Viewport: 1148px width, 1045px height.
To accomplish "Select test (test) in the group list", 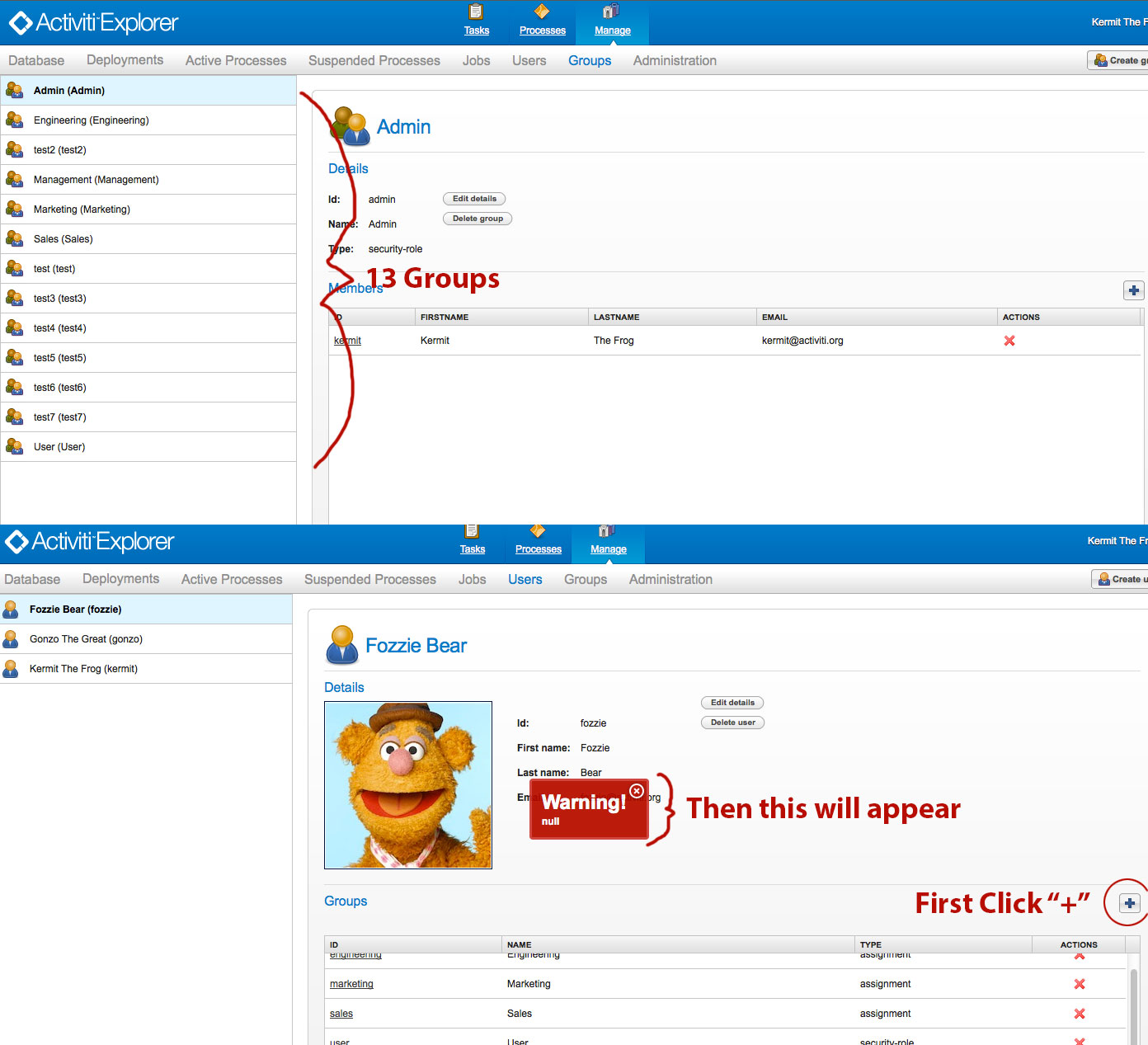I will (148, 269).
